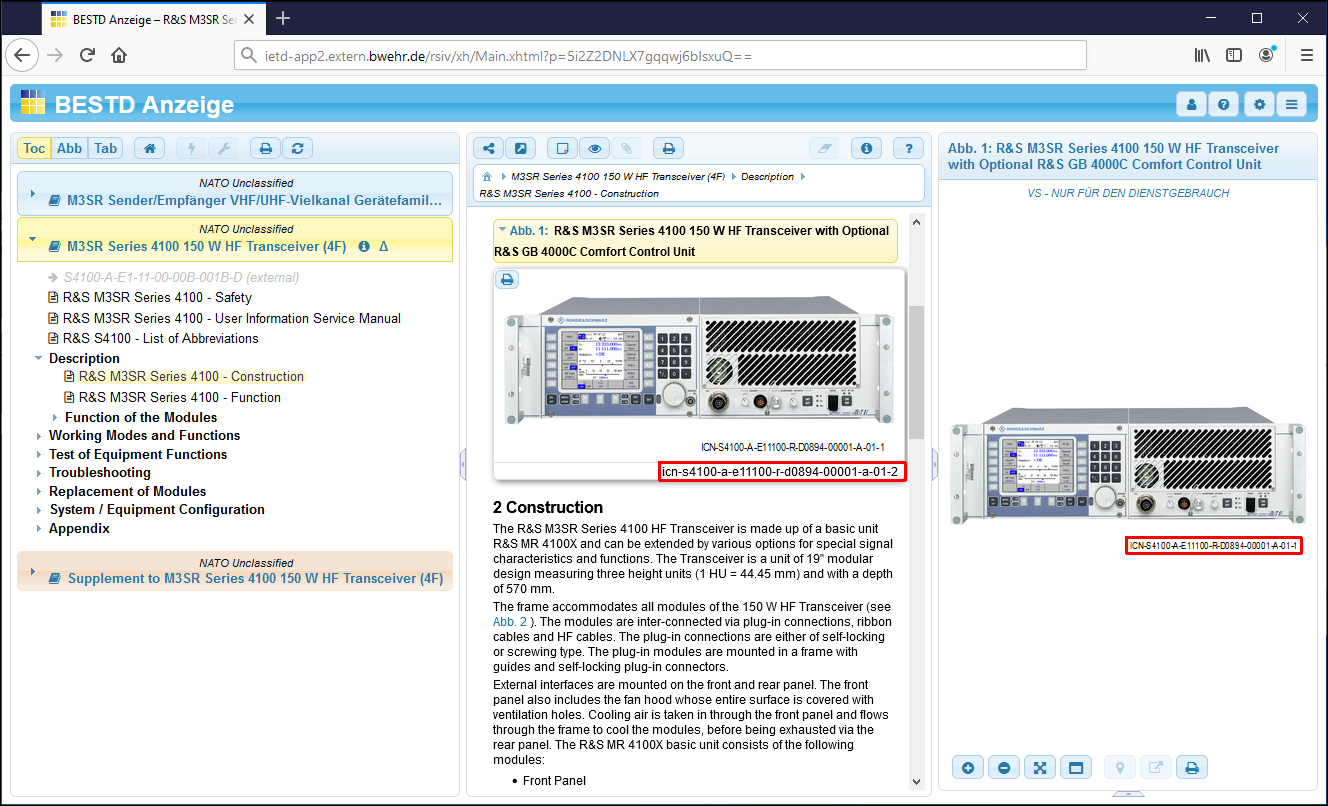Viewport: 1328px width, 806px height.
Task: Click M3SR Series 4100 breadcrumb link
Action: pyautogui.click(x=618, y=176)
